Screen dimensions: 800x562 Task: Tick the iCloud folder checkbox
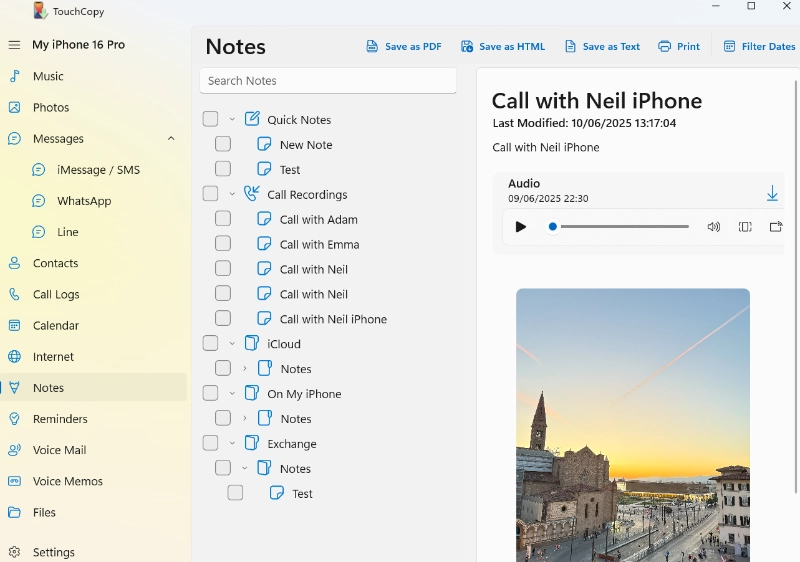210,343
